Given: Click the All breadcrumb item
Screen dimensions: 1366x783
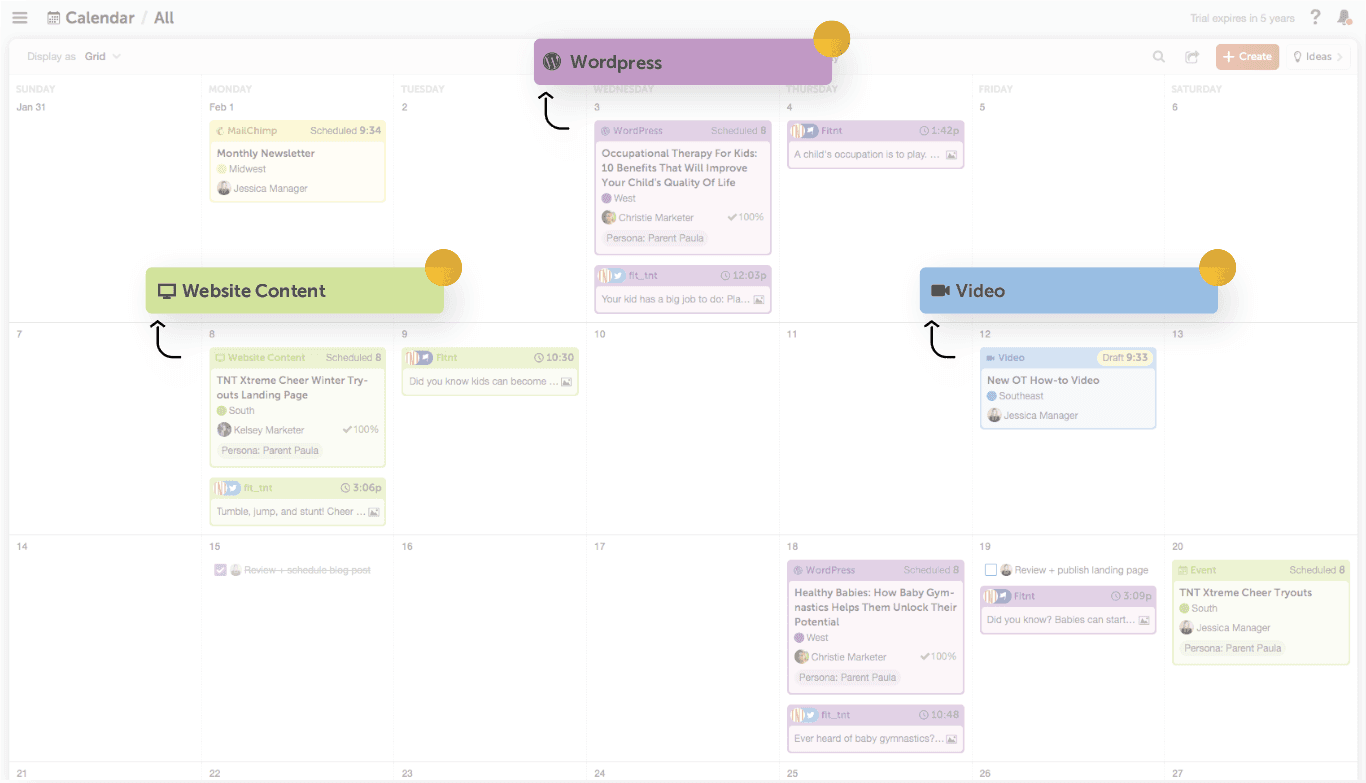Looking at the screenshot, I should coord(164,18).
